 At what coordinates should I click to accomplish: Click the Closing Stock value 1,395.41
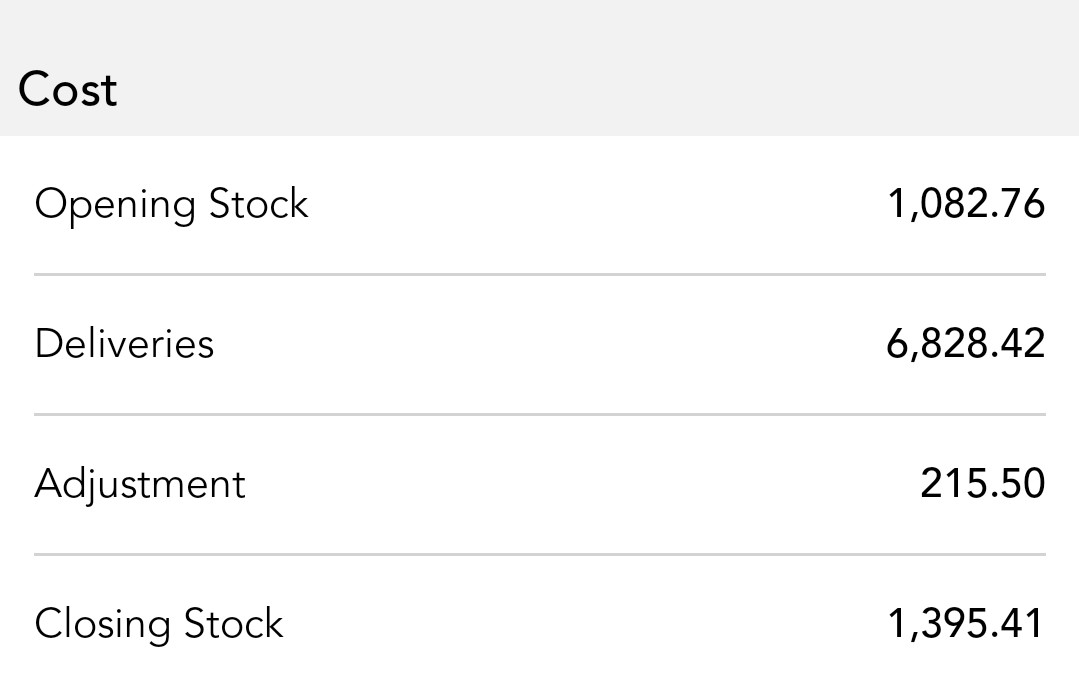point(965,624)
